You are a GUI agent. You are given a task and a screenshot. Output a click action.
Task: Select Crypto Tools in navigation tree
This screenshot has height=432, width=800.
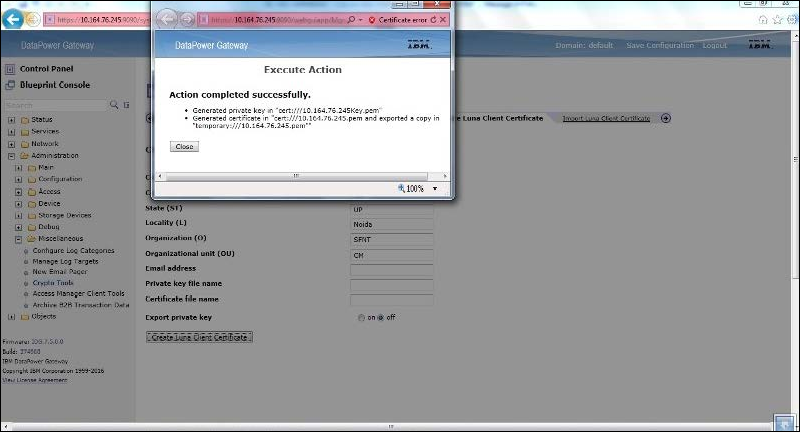(x=53, y=283)
